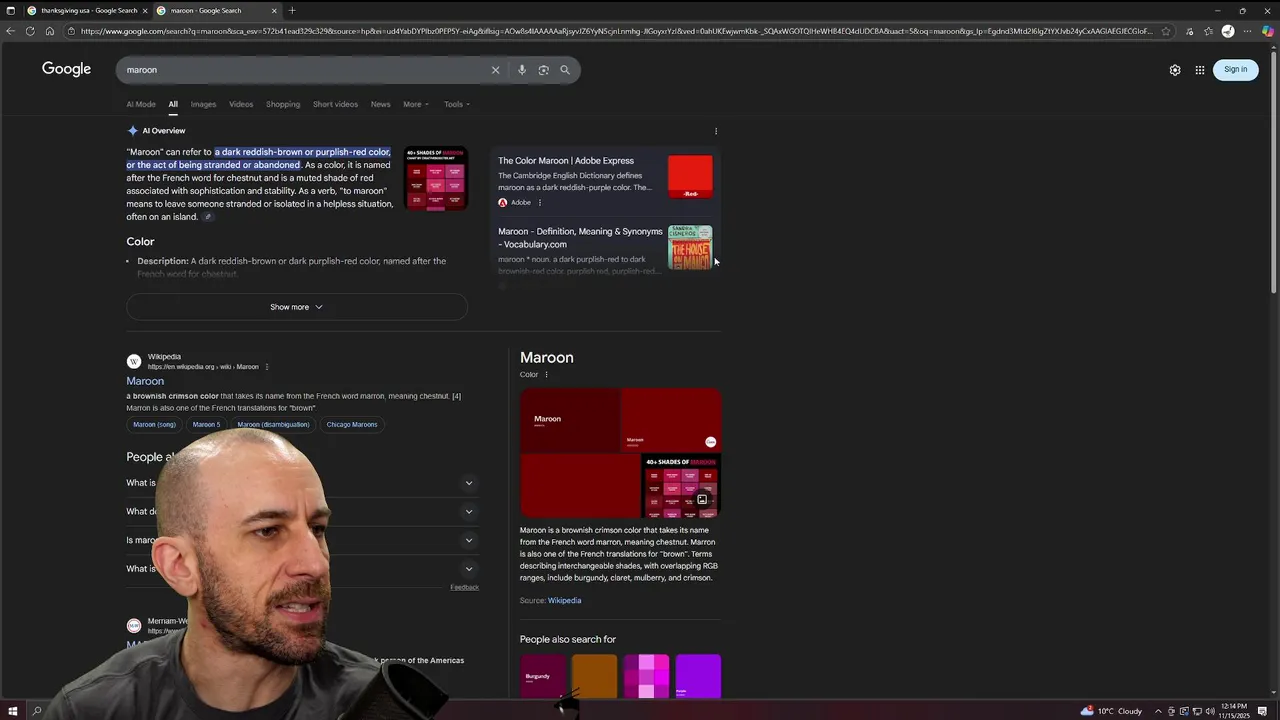Open the Tools dropdown
Viewport: 1280px width, 720px height.
[456, 104]
